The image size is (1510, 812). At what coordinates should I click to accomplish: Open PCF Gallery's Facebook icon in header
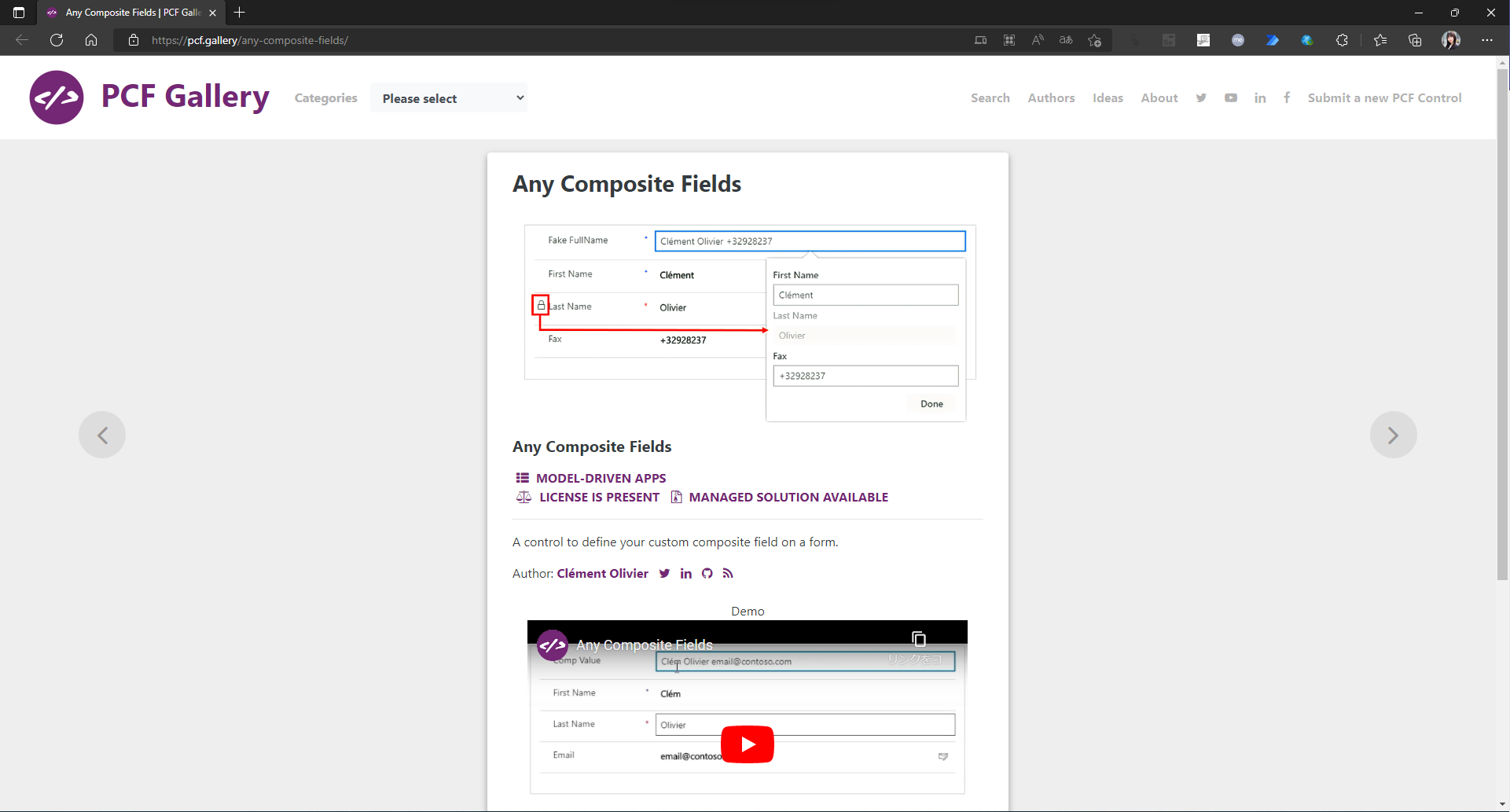(x=1287, y=97)
